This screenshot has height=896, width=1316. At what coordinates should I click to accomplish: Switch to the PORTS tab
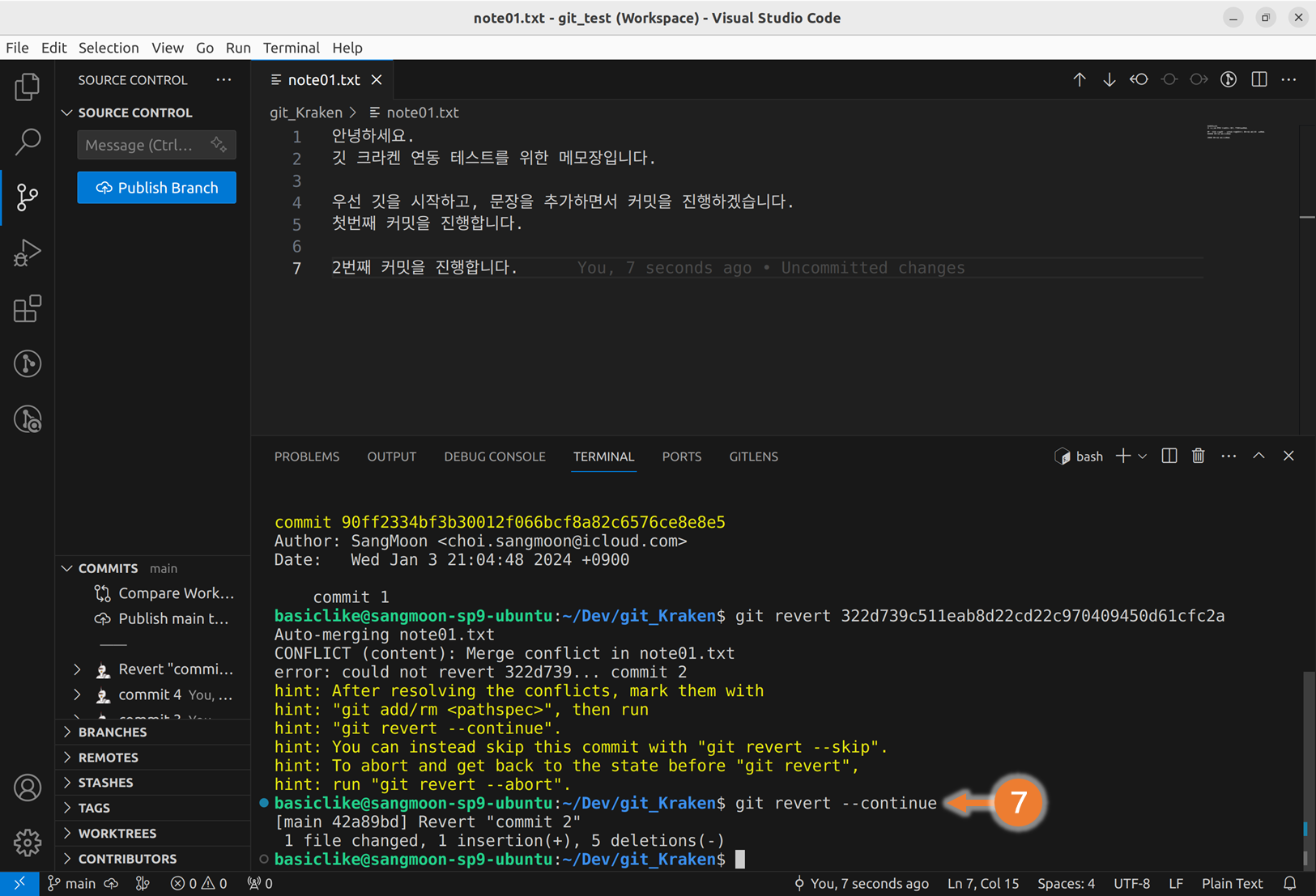682,456
